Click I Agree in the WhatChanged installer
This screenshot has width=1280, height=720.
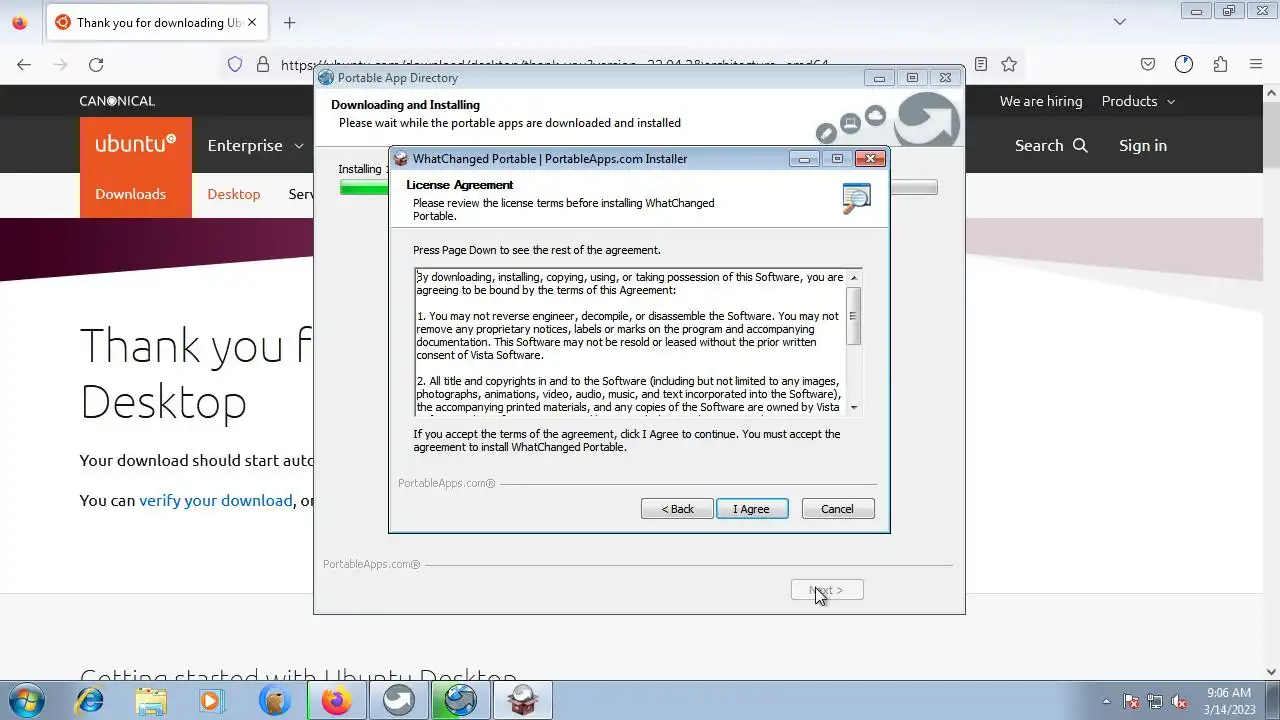(x=752, y=509)
